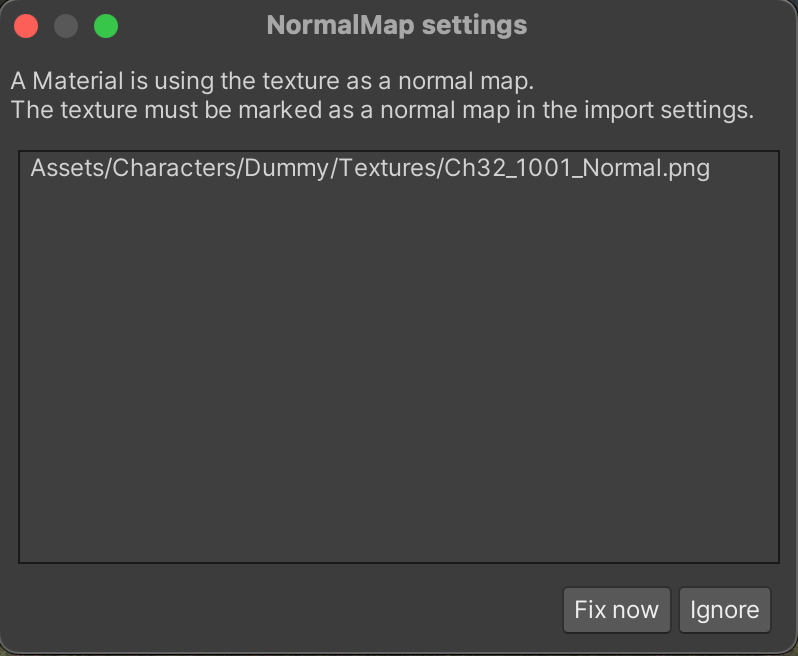Click the word 'NormalMap' in the title
798x656 pixels.
click(338, 26)
